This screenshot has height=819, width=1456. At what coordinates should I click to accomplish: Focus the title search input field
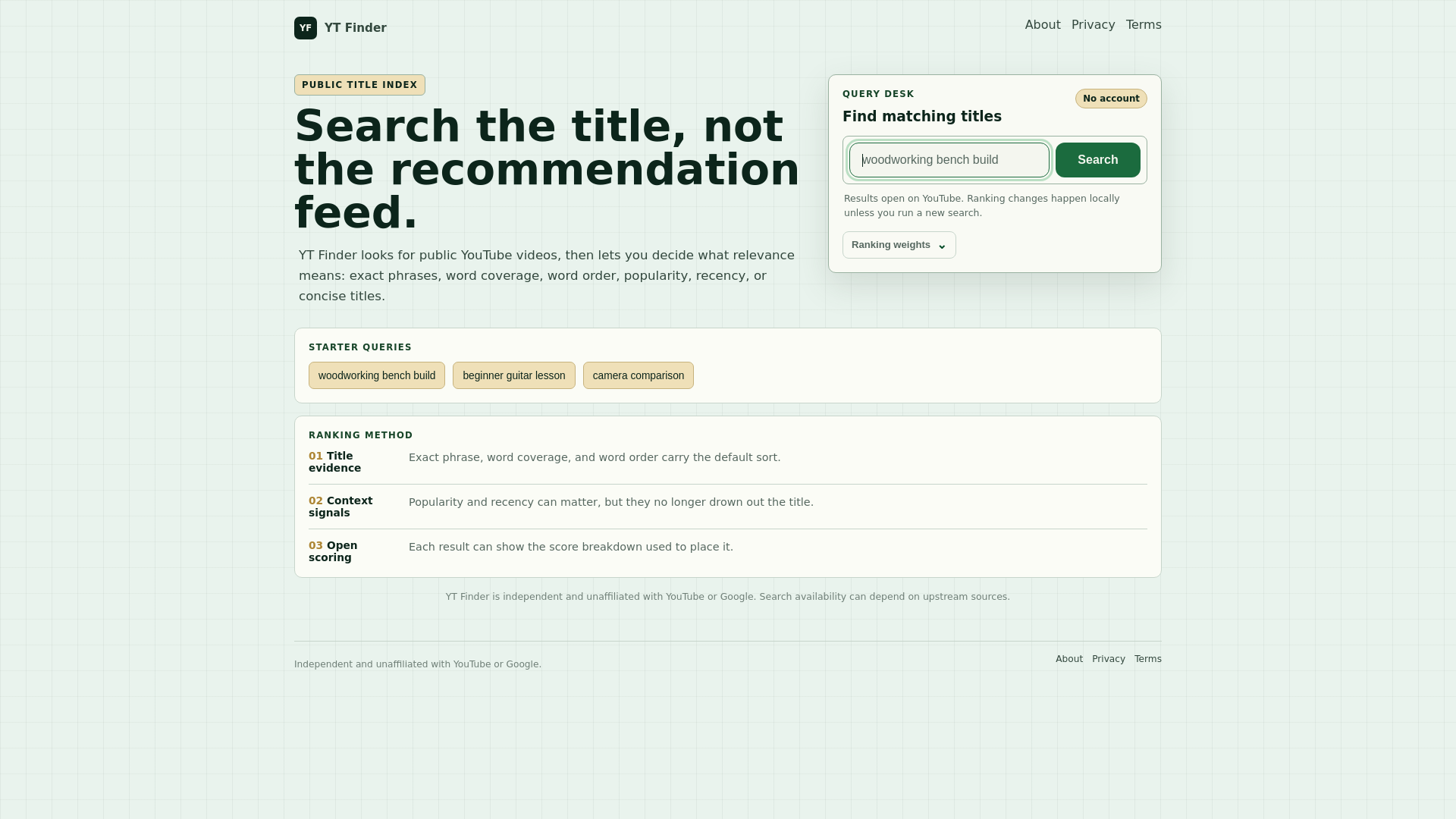pyautogui.click(x=949, y=160)
